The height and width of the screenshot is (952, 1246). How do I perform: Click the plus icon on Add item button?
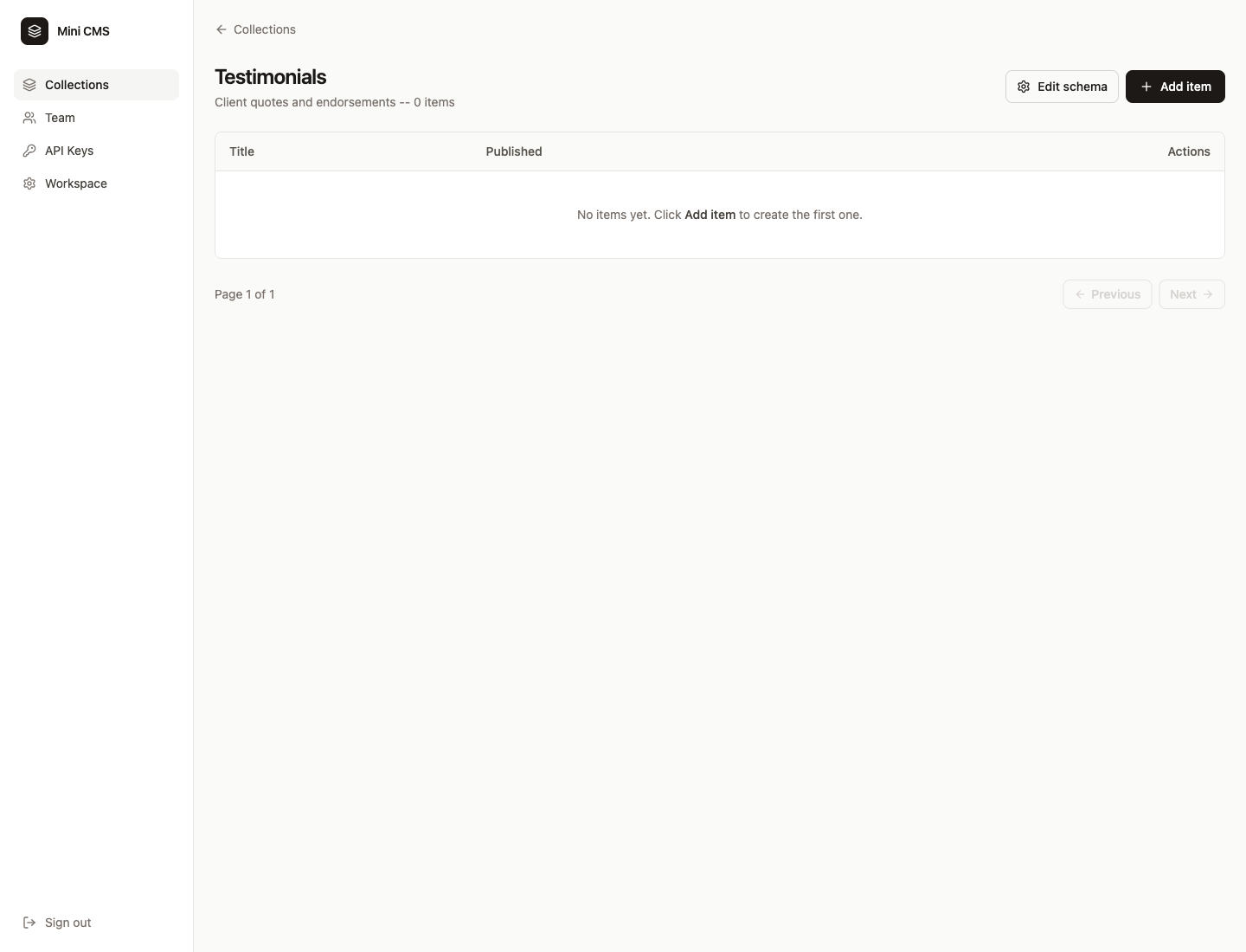point(1144,87)
